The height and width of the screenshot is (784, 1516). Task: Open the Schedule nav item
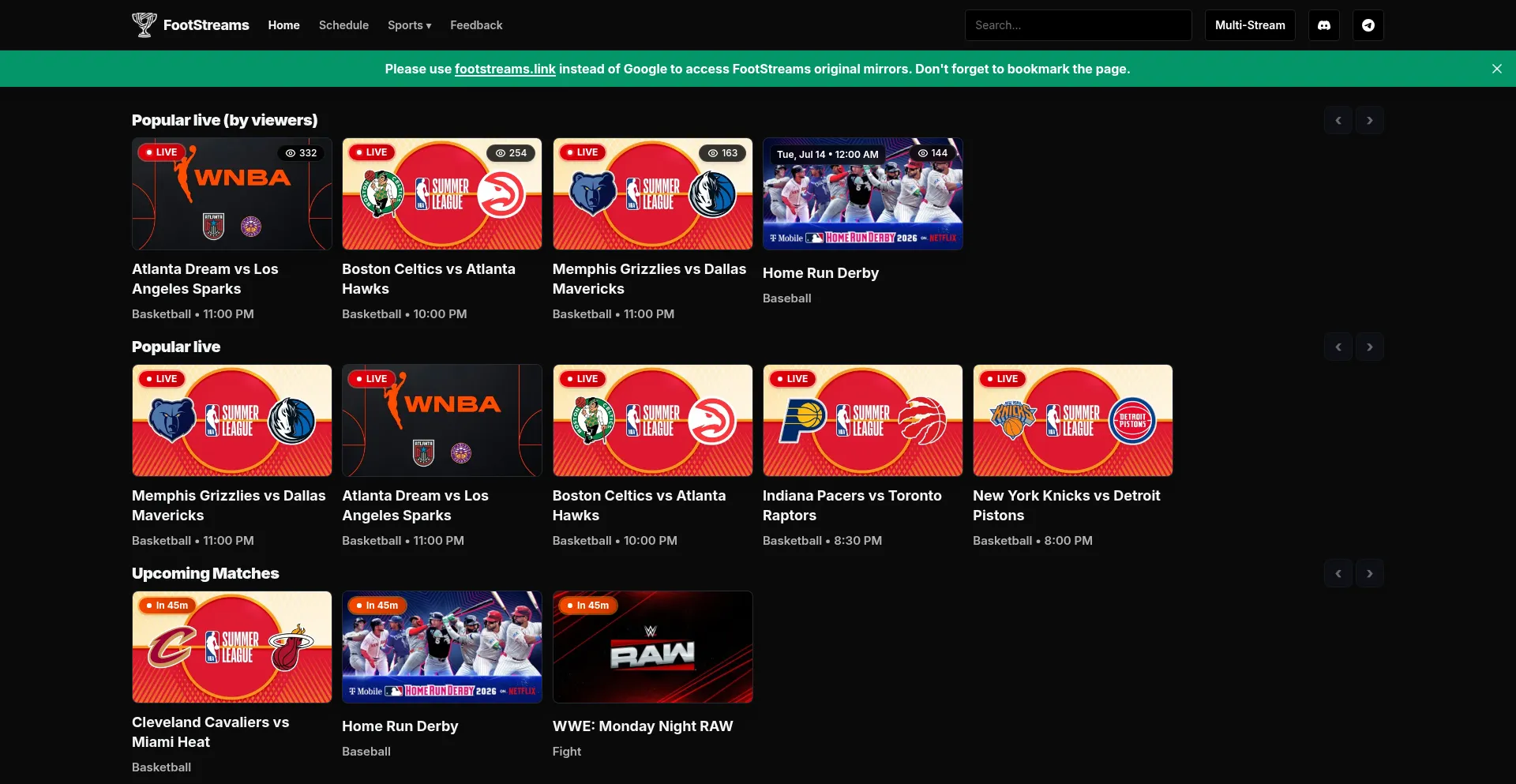click(x=343, y=25)
